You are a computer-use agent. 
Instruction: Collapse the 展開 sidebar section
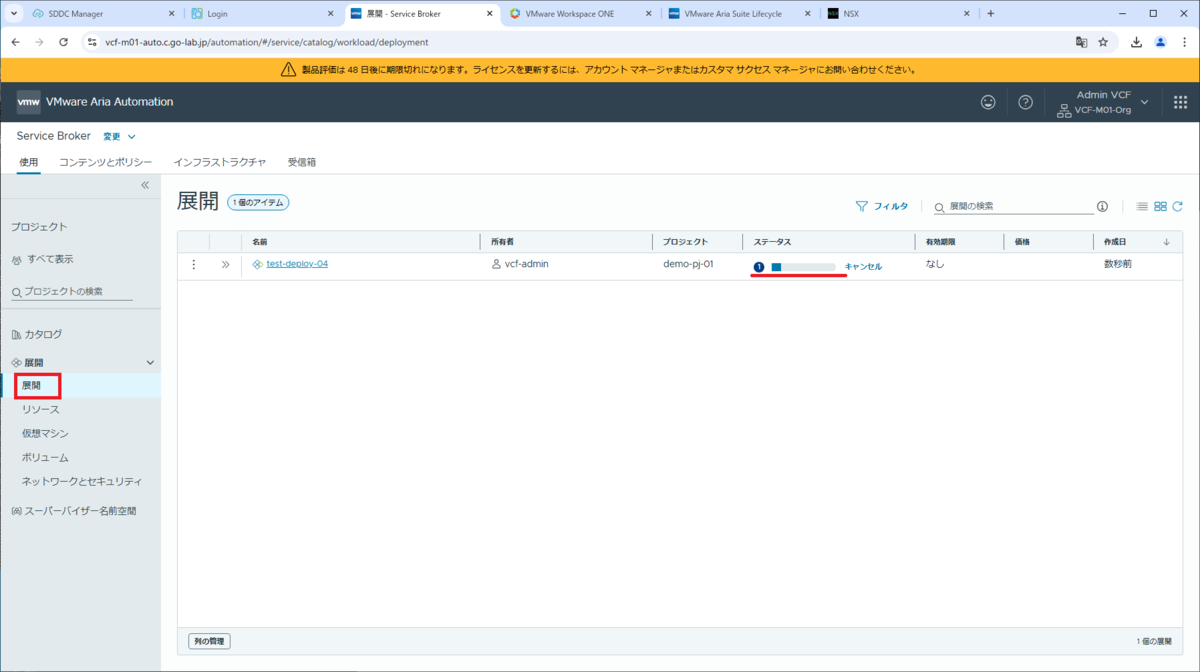[x=151, y=362]
